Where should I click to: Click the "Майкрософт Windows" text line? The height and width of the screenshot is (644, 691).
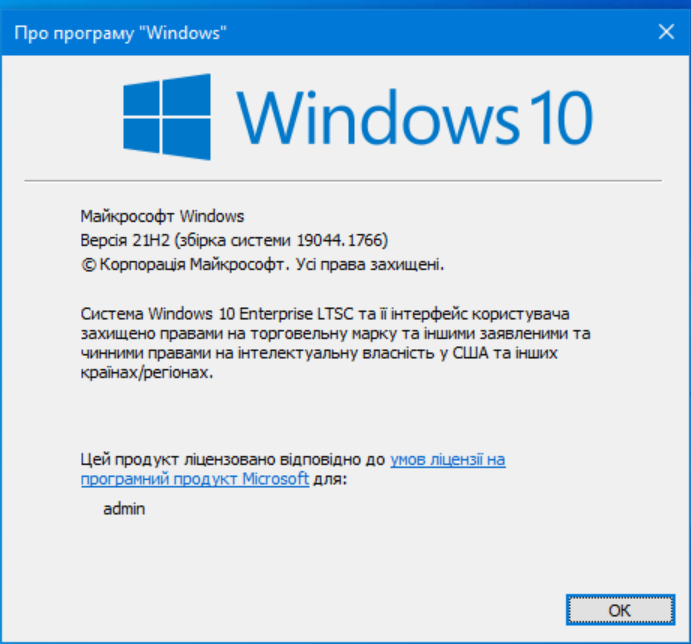pos(161,216)
